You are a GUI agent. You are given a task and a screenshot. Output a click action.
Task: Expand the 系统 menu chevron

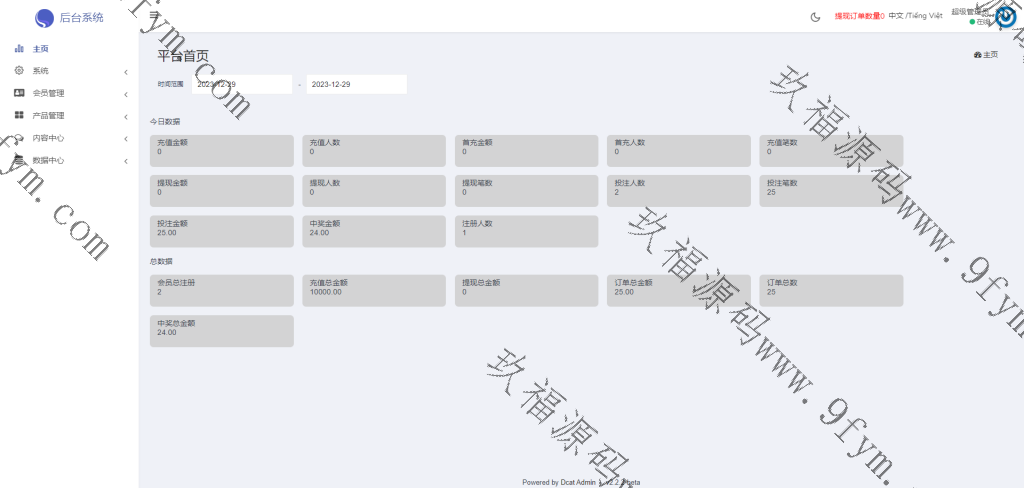click(x=125, y=72)
